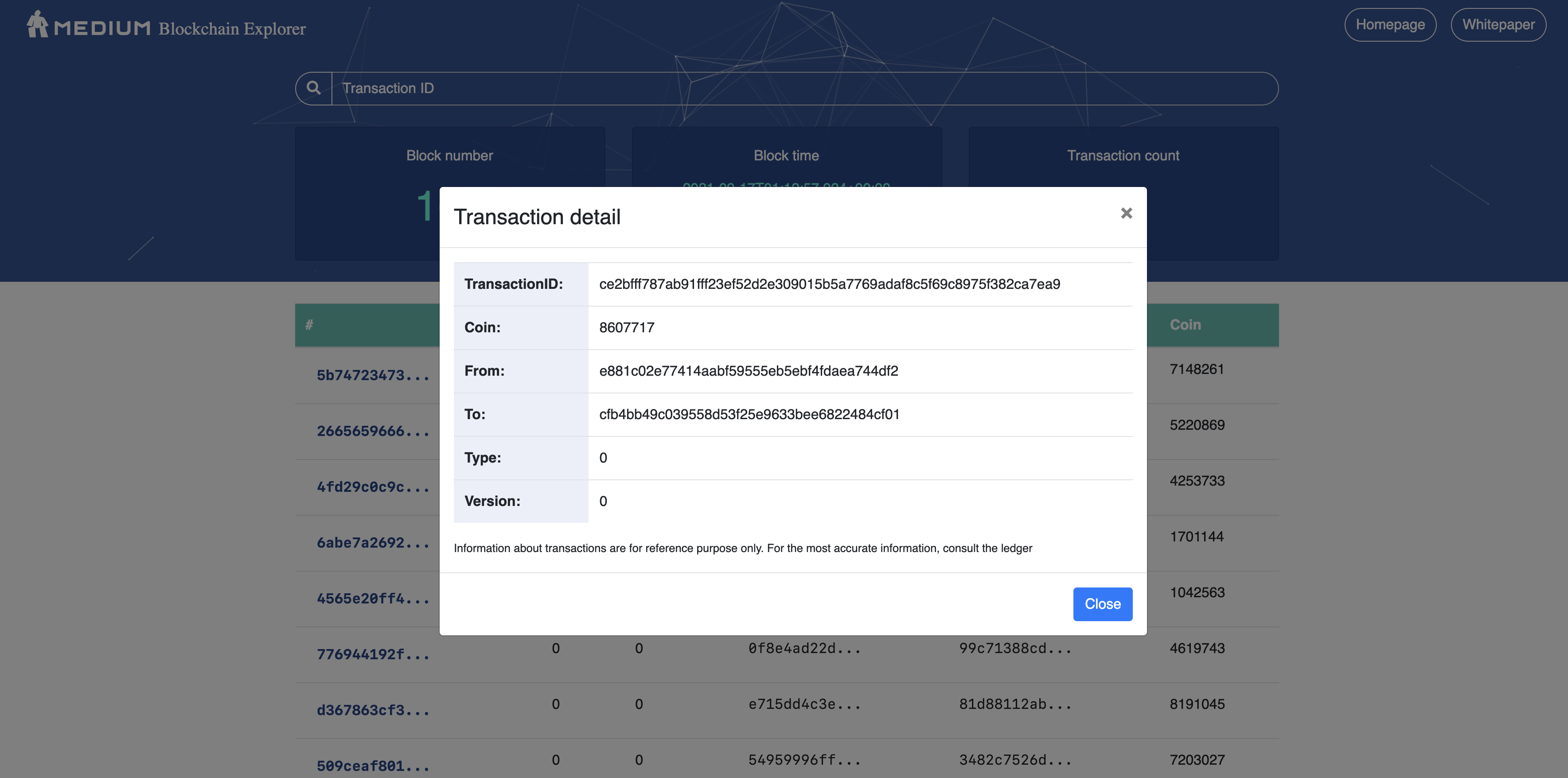1568x778 pixels.
Task: Click the TransactionID hash value in dialog
Action: tap(829, 284)
